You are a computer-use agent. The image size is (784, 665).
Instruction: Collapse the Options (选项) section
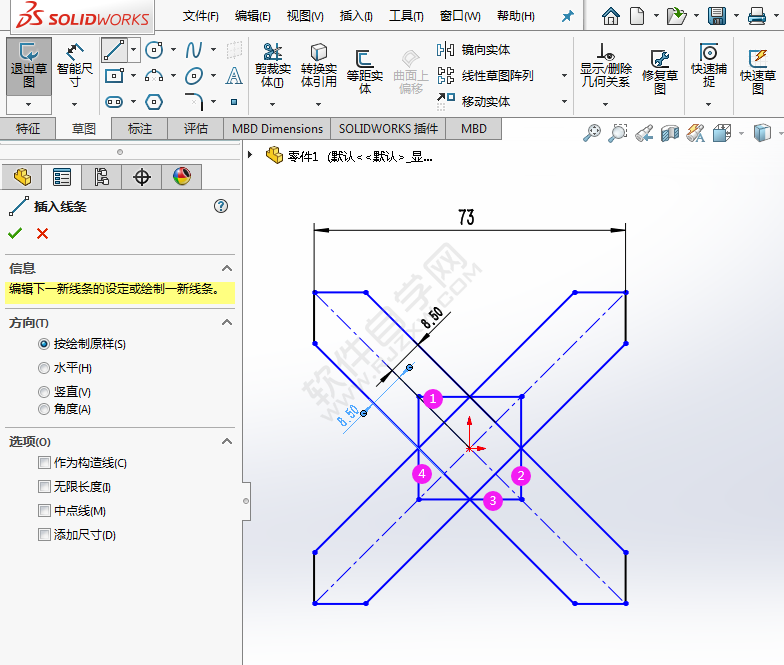pyautogui.click(x=227, y=441)
